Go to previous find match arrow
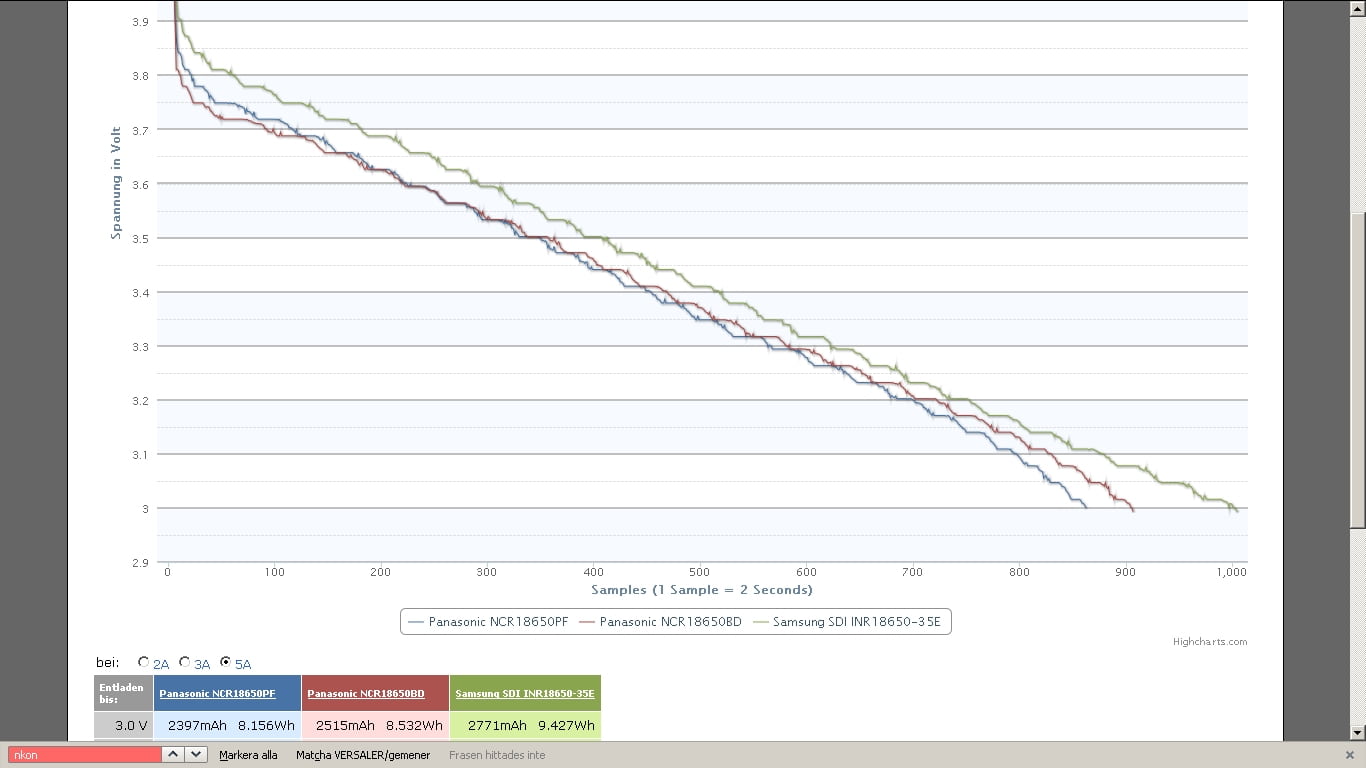The image size is (1366, 768). [x=172, y=755]
